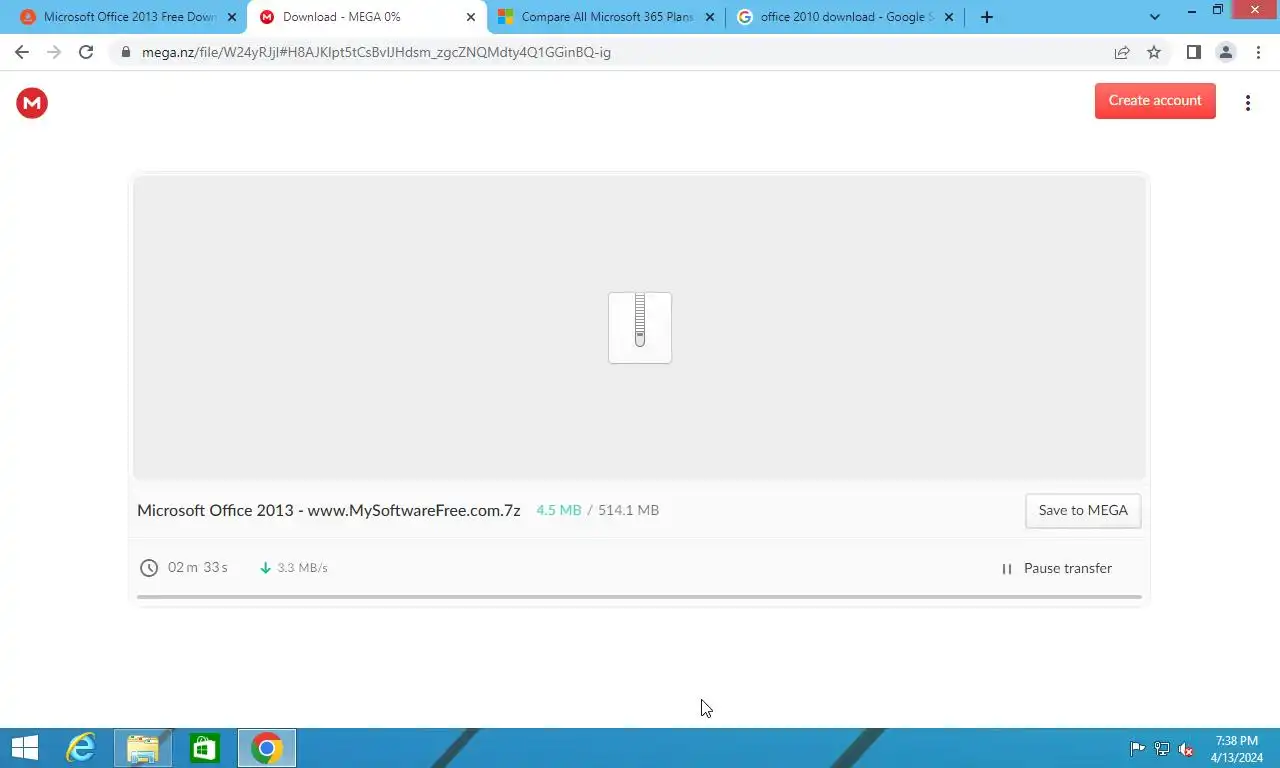The image size is (1280, 768).
Task: Close the Compare Microsoft 365 Plans tab
Action: click(710, 17)
